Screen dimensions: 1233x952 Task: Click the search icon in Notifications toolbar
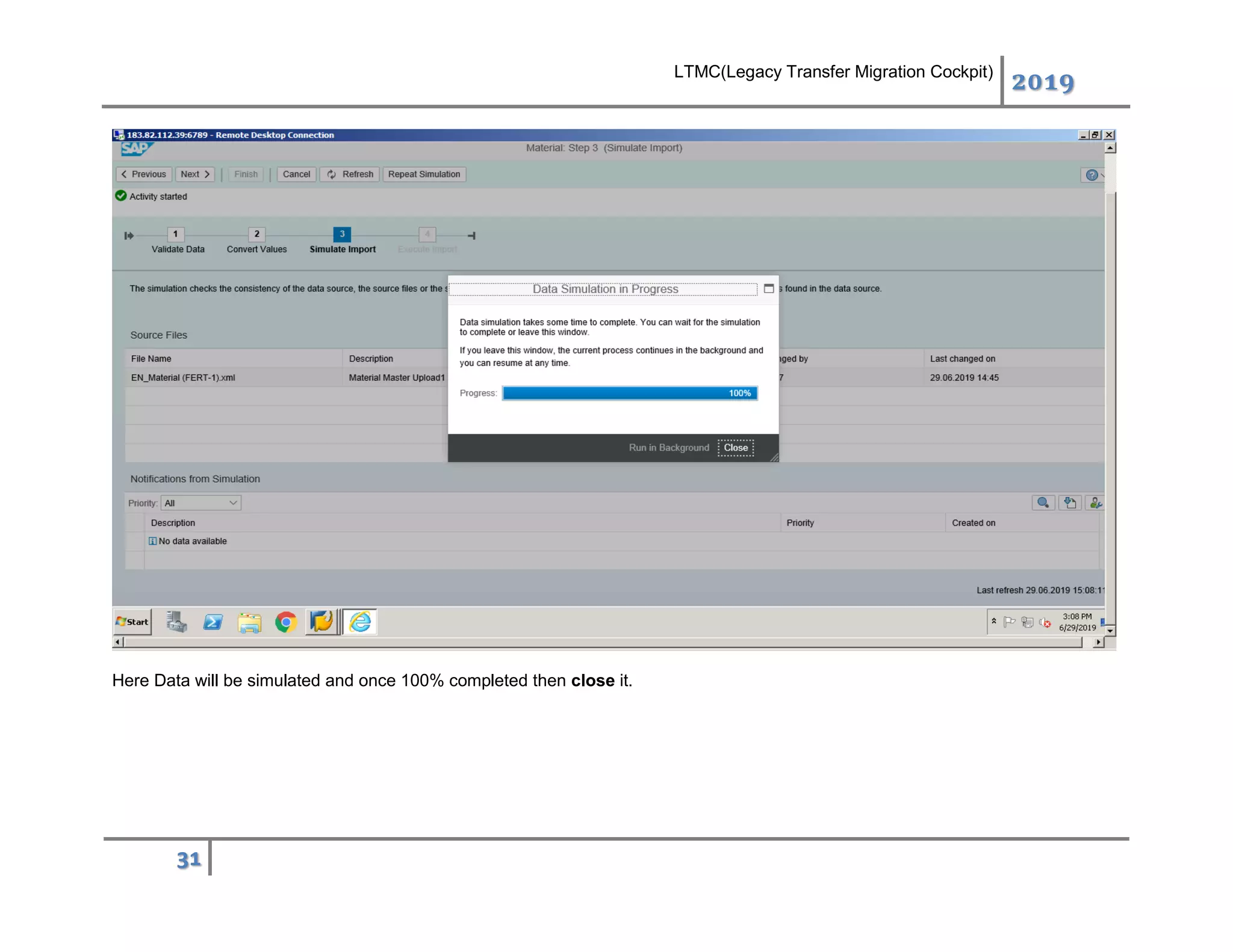1043,502
